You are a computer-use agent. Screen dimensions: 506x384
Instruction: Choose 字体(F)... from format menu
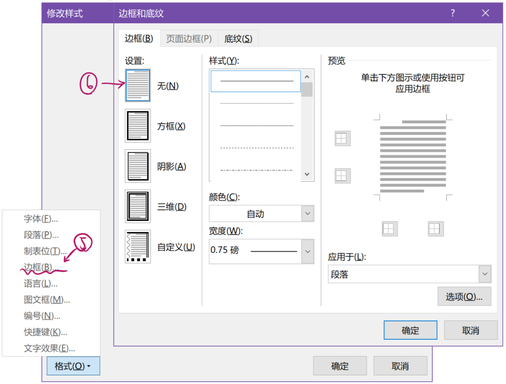tap(41, 219)
